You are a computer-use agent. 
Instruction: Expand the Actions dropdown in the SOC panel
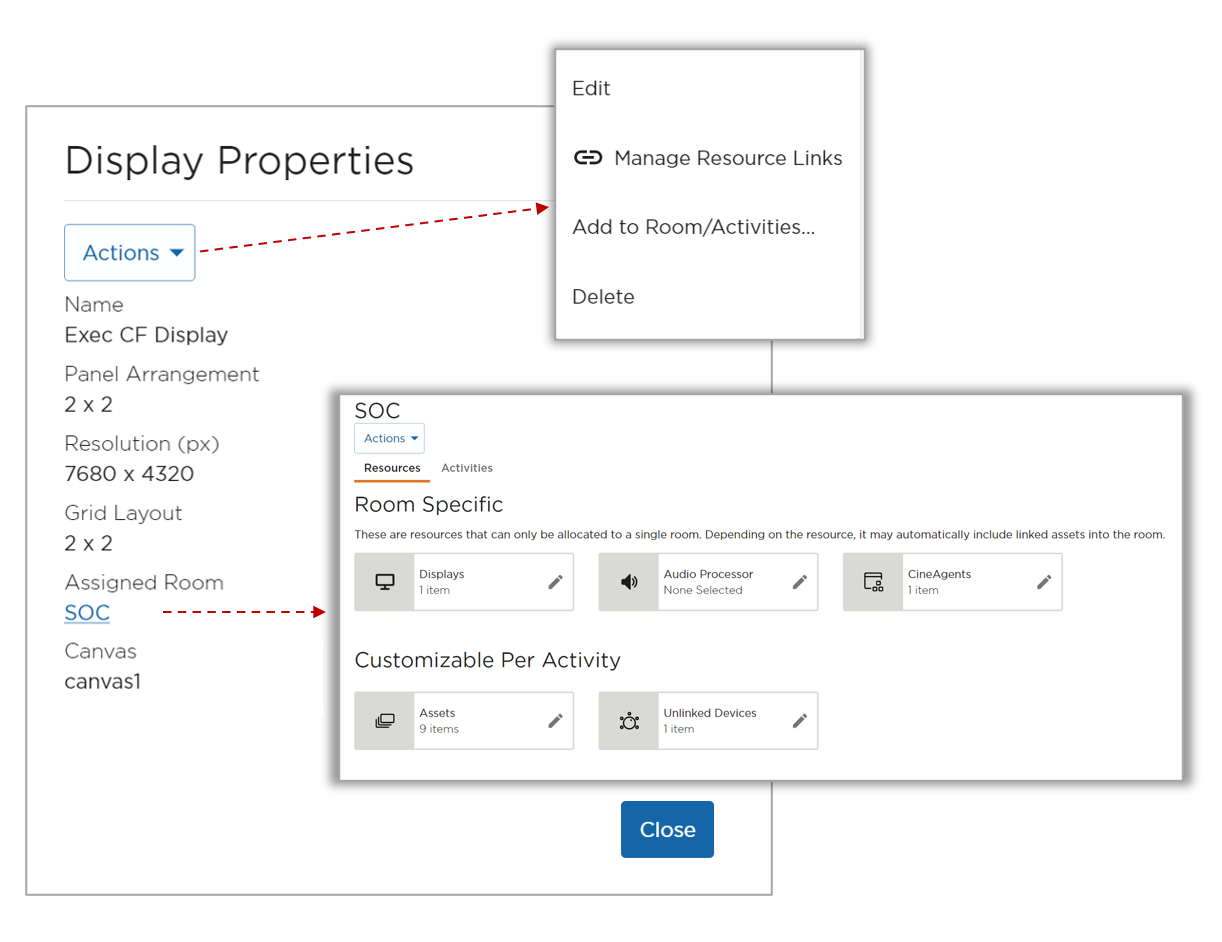(389, 437)
